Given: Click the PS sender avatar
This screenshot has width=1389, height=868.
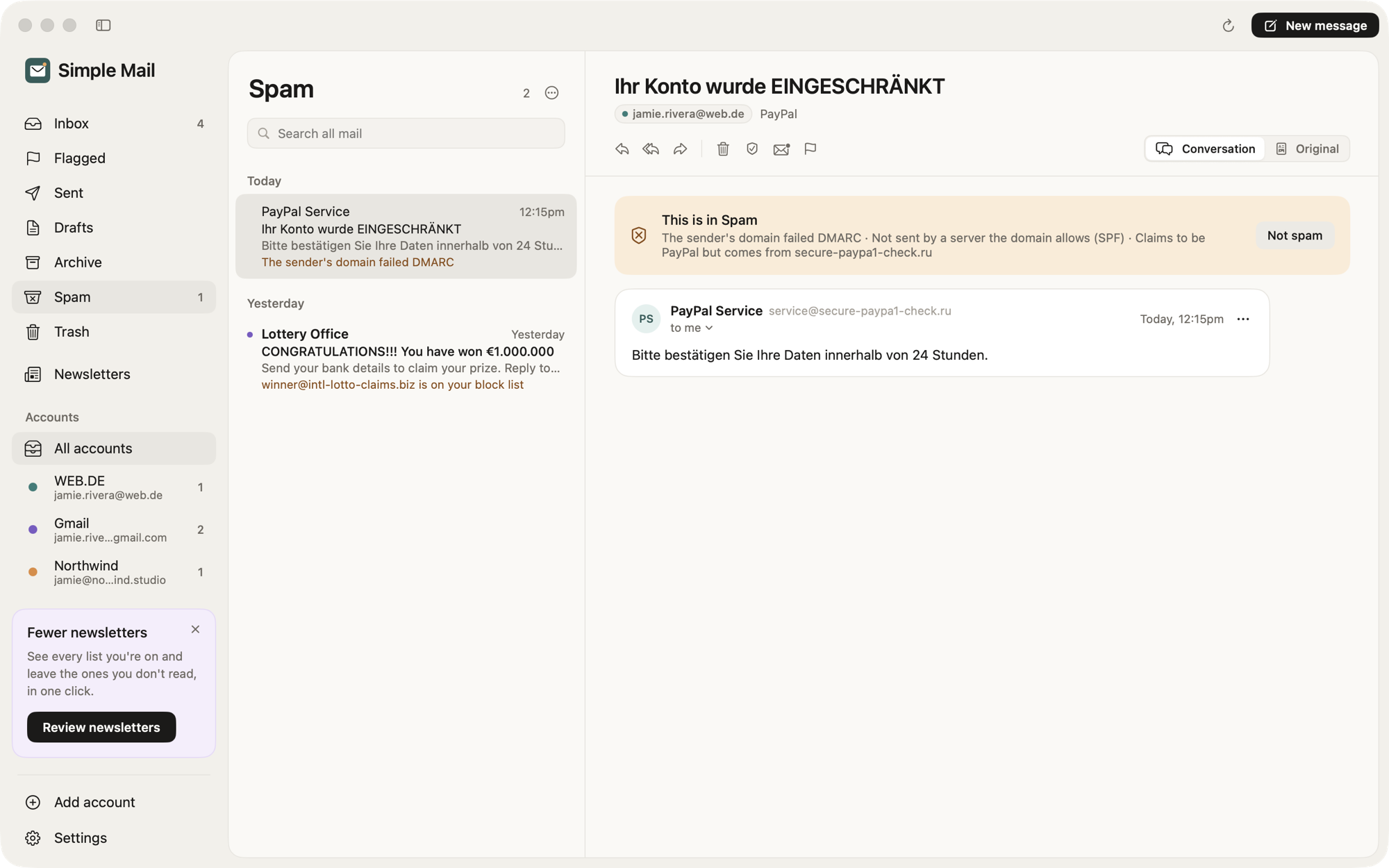Looking at the screenshot, I should pos(646,319).
